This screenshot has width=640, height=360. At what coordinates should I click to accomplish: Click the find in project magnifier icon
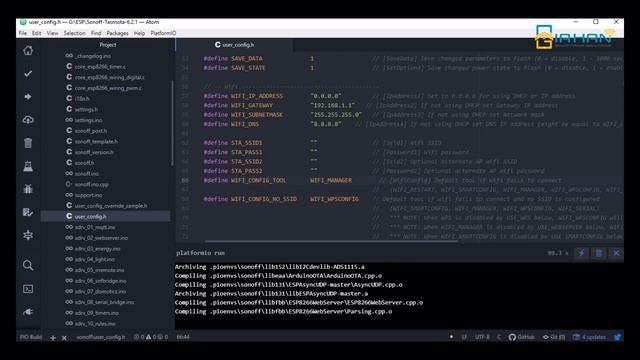click(x=28, y=265)
